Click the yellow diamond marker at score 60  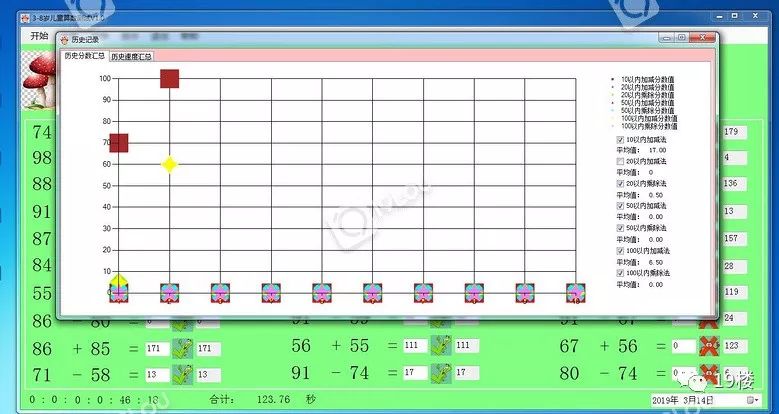pos(169,165)
